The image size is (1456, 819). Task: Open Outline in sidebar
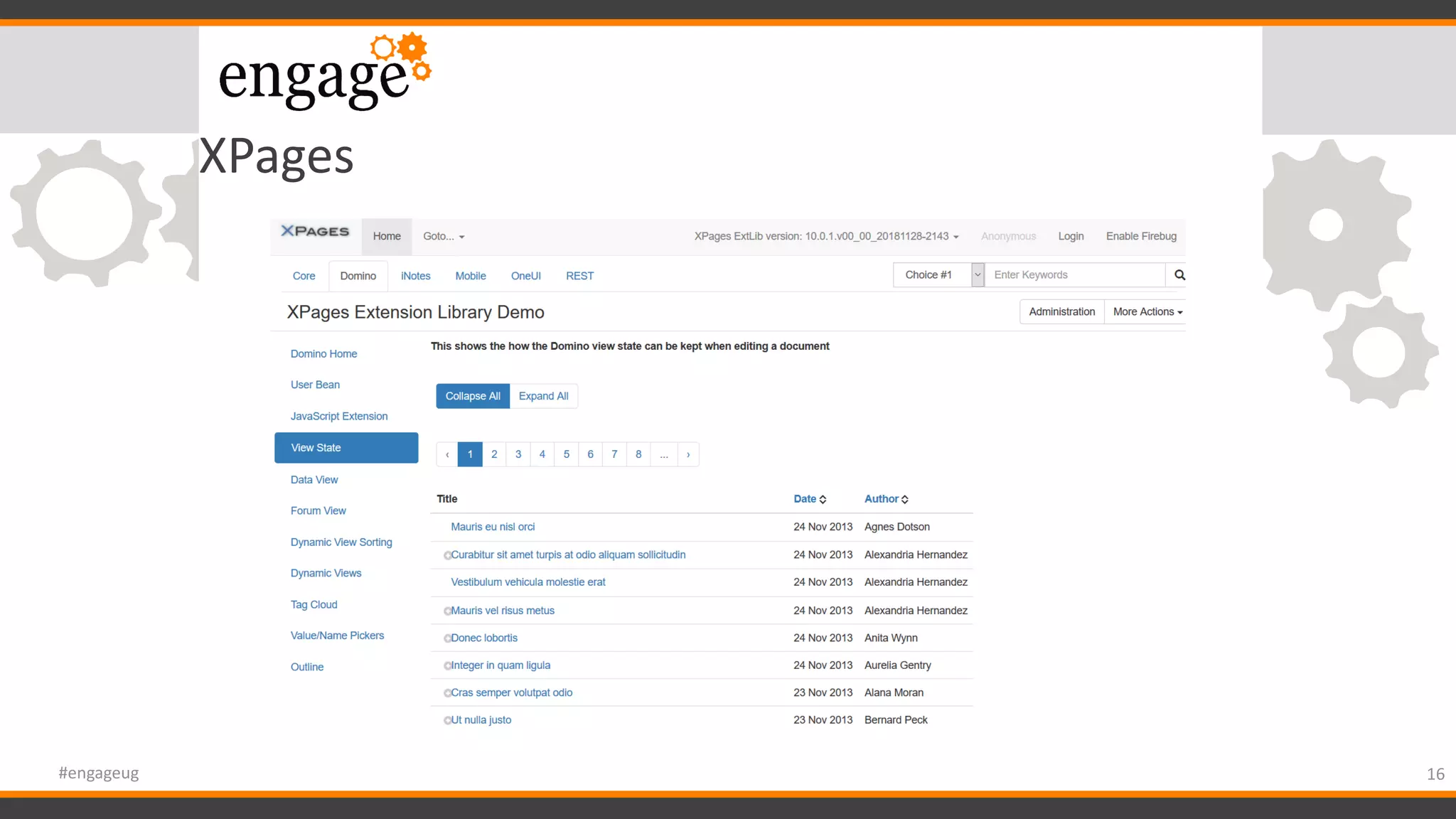(307, 667)
